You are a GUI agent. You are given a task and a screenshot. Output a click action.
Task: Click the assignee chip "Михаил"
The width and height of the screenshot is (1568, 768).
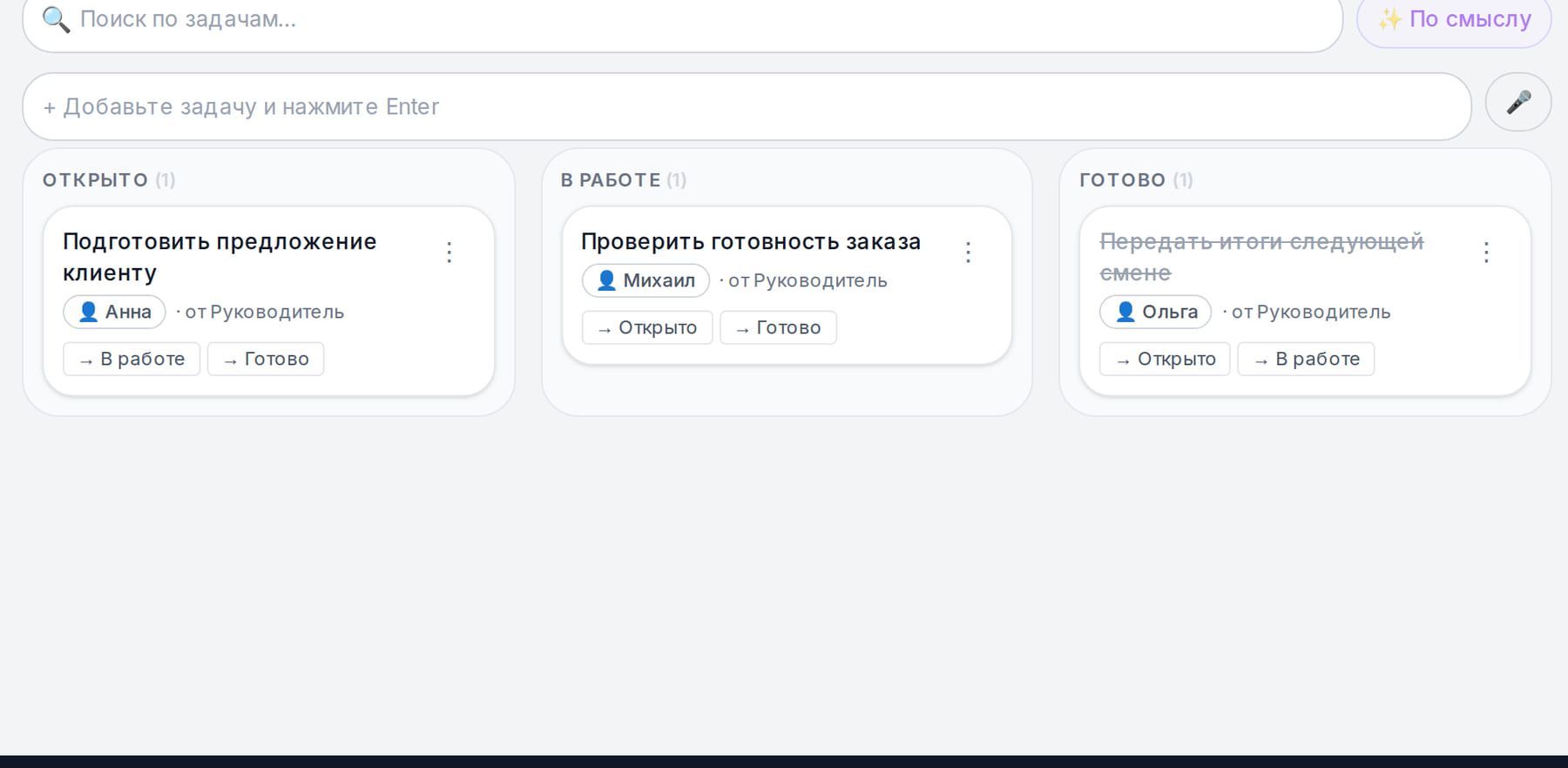(645, 280)
